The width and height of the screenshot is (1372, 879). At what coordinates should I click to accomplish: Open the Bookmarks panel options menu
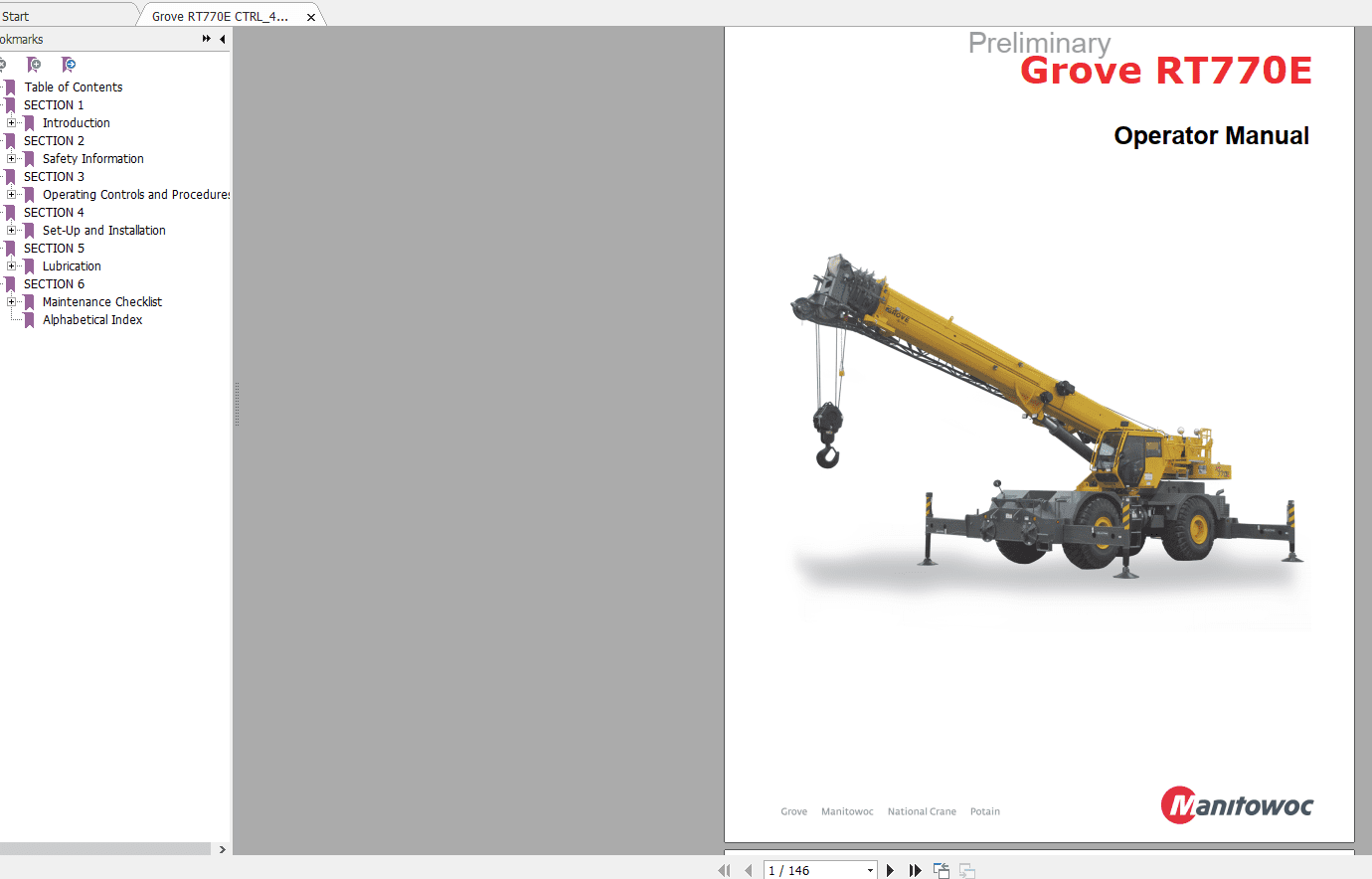click(205, 39)
